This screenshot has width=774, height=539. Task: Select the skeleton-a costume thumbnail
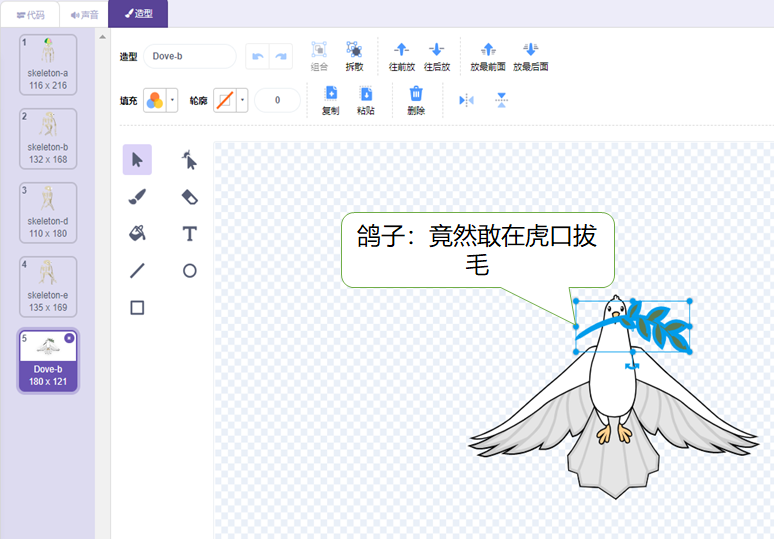[x=48, y=65]
